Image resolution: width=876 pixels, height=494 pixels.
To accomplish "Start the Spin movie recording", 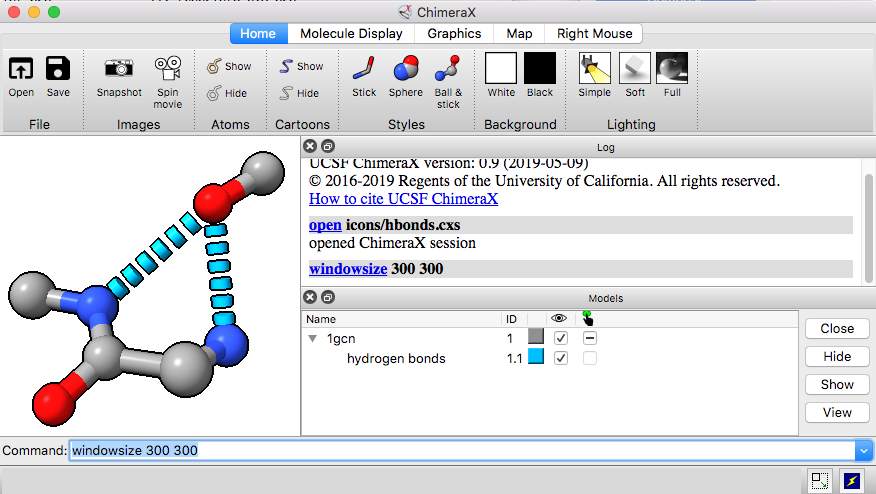I will click(167, 69).
